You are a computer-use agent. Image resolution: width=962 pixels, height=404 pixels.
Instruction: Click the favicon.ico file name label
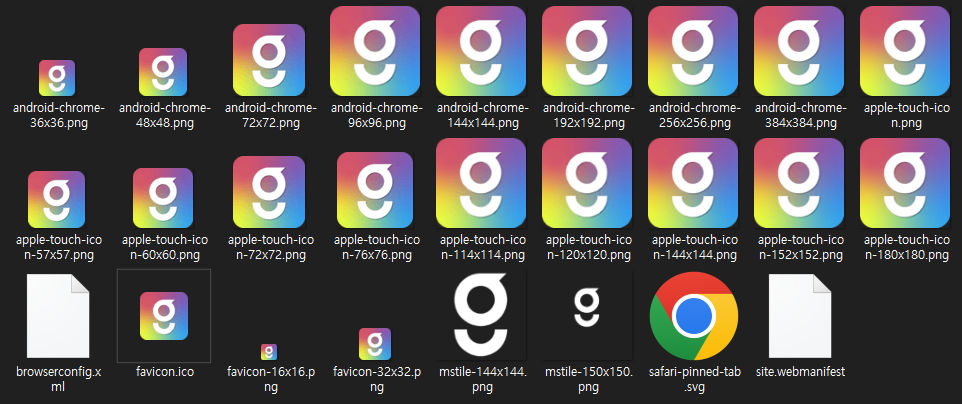click(164, 372)
